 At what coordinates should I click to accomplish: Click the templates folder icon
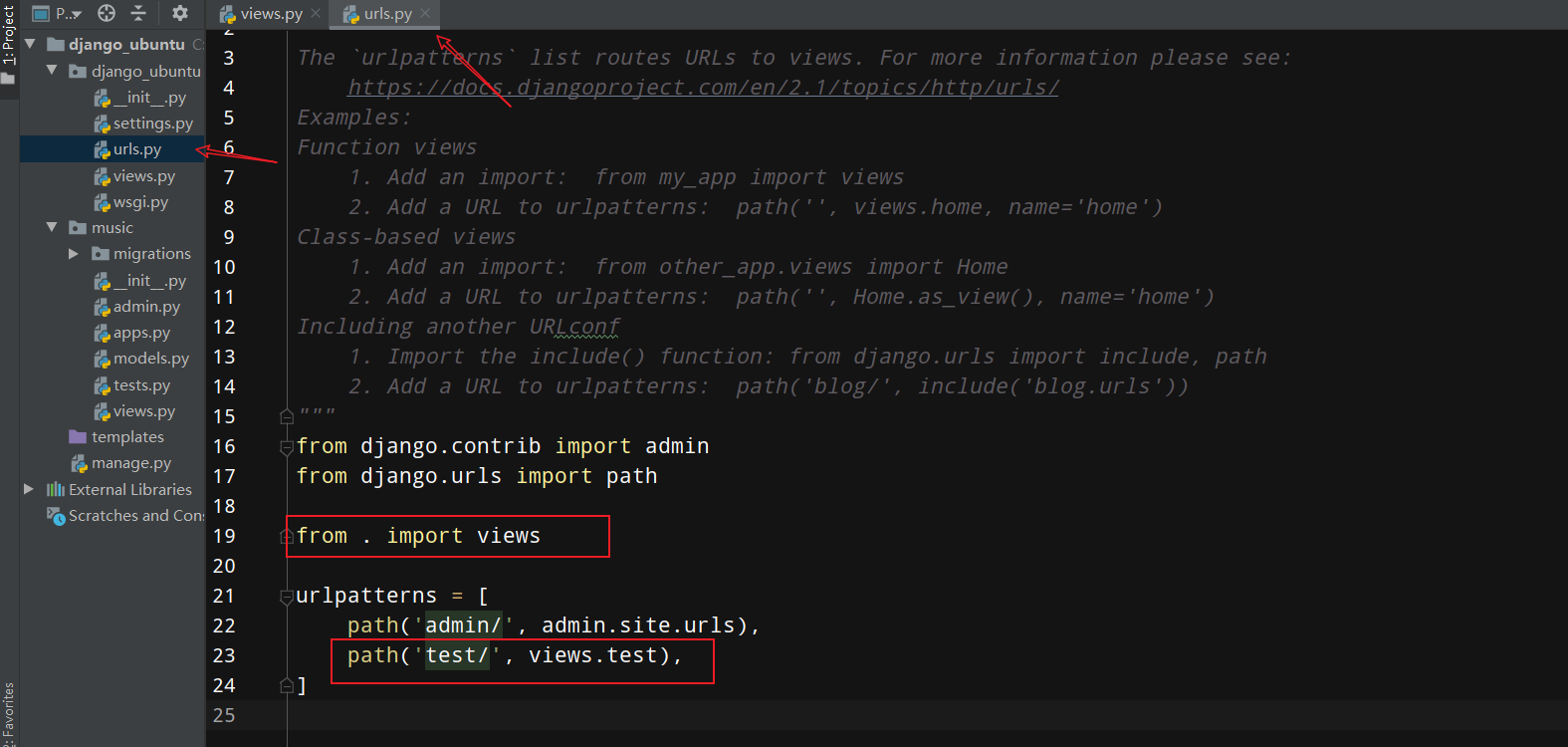78,437
